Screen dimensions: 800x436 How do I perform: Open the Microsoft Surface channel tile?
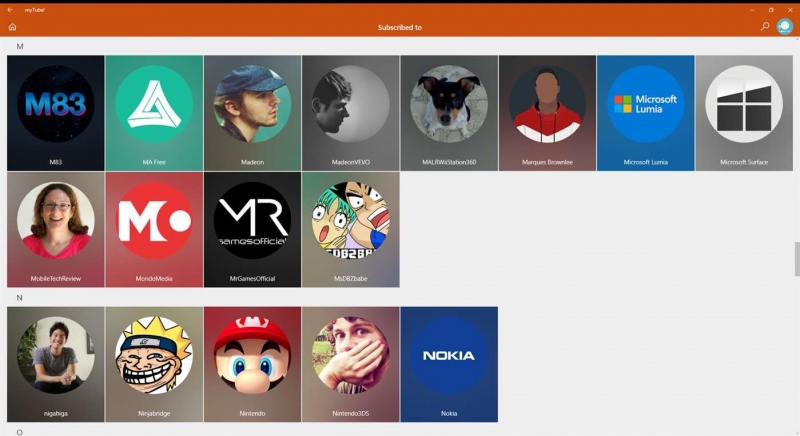click(744, 113)
